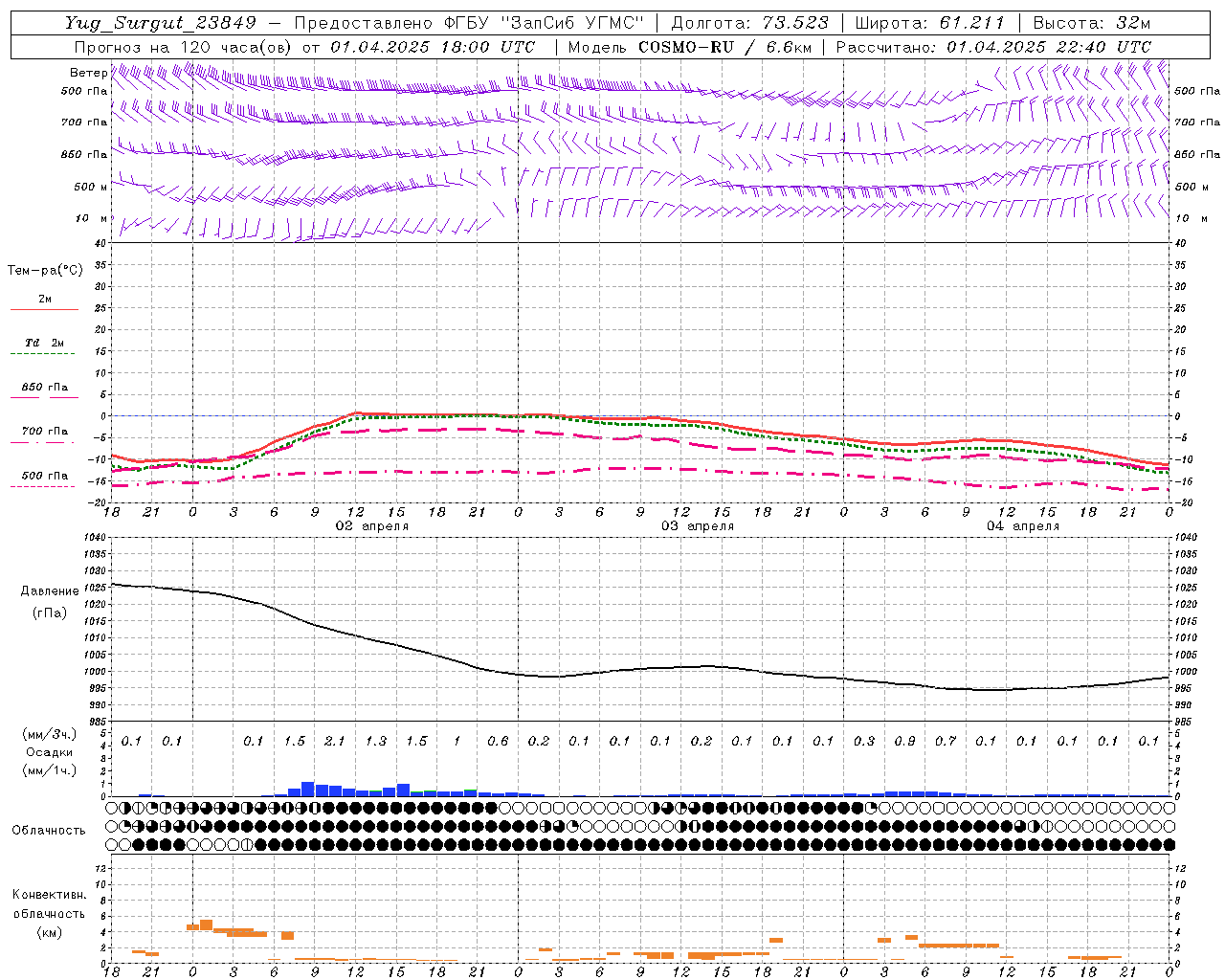Click the Td 2м legend entry

point(45,343)
